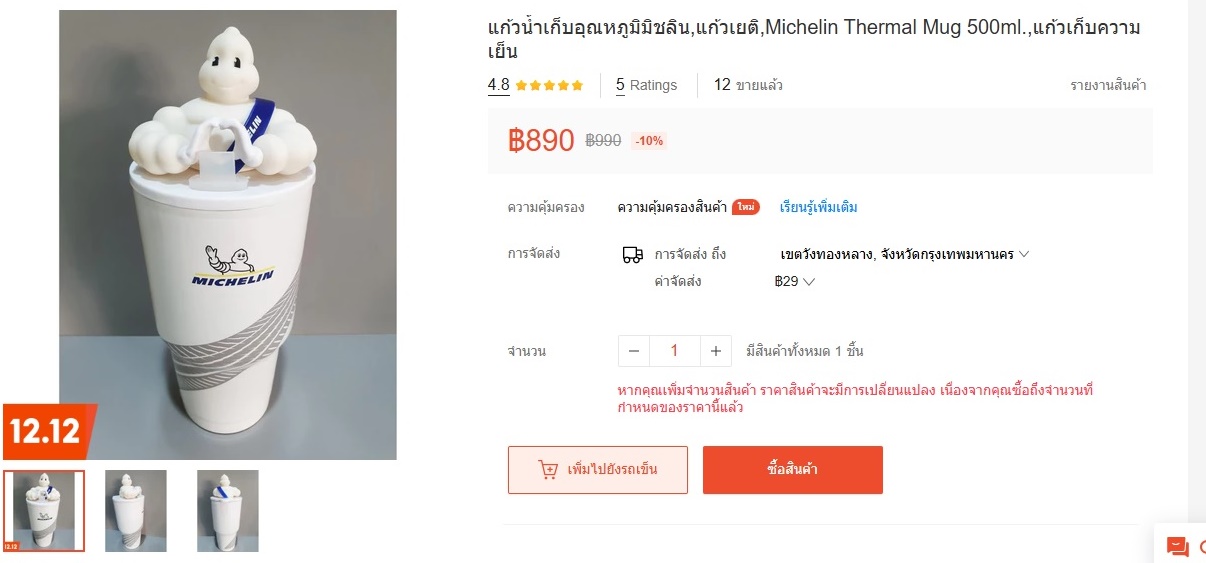Click the red ใหม่ badge
The height and width of the screenshot is (563, 1206).
745,207
